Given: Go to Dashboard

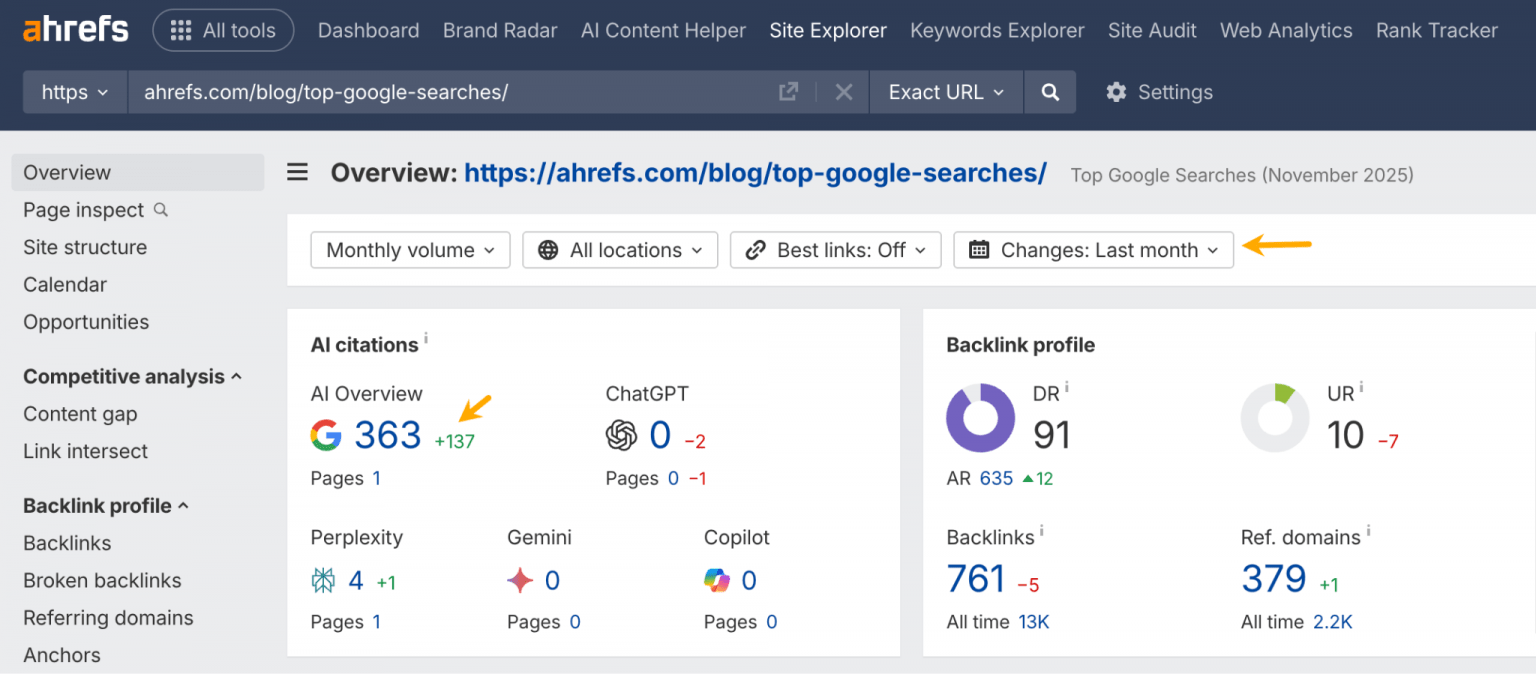Looking at the screenshot, I should (x=368, y=31).
